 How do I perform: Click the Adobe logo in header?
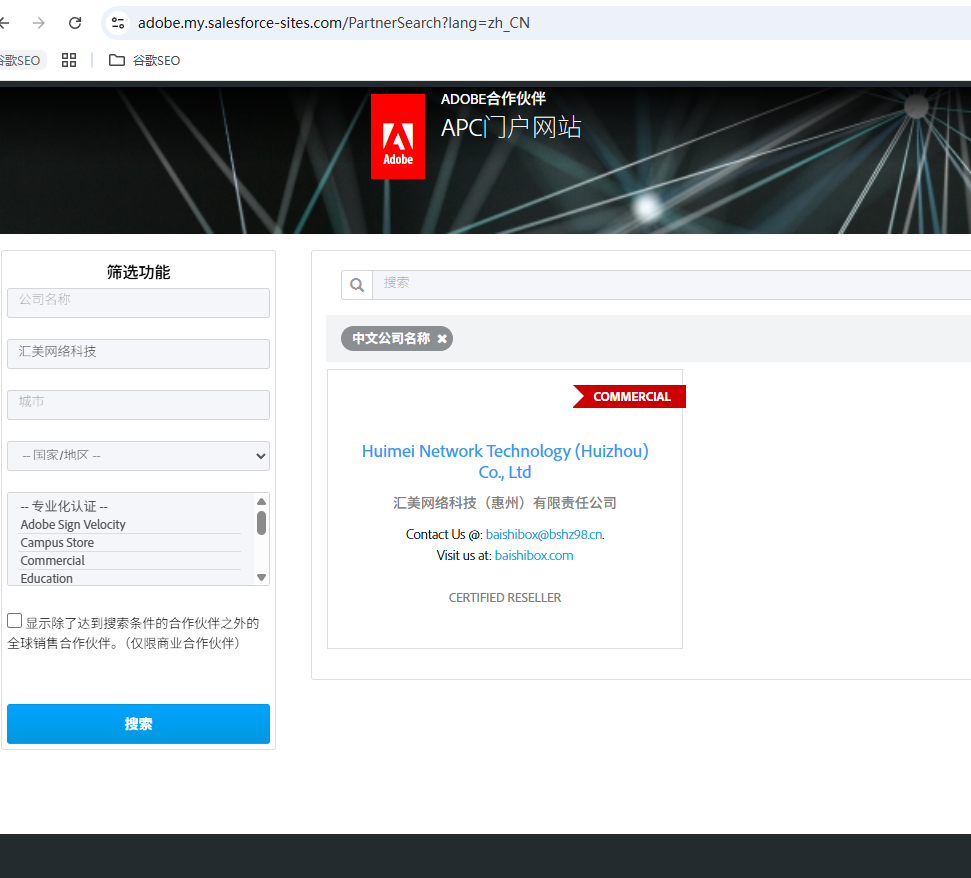[x=397, y=136]
